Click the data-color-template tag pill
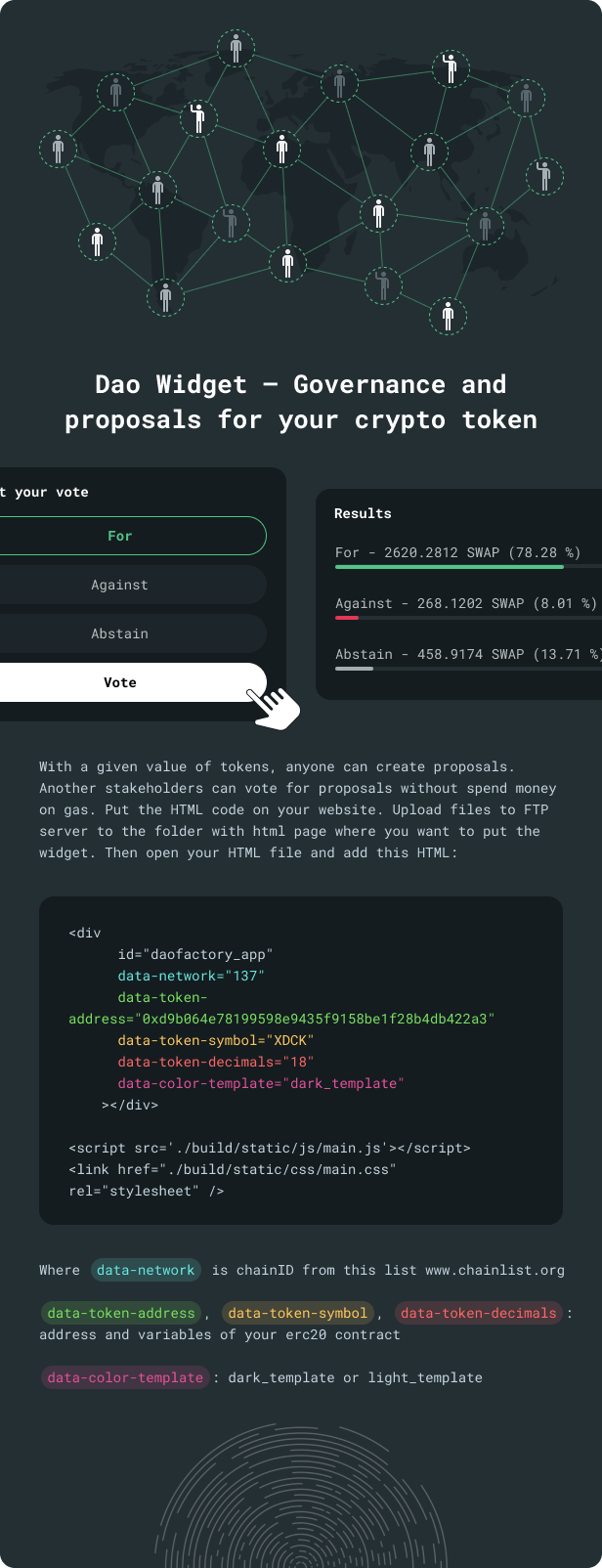 [x=124, y=1377]
